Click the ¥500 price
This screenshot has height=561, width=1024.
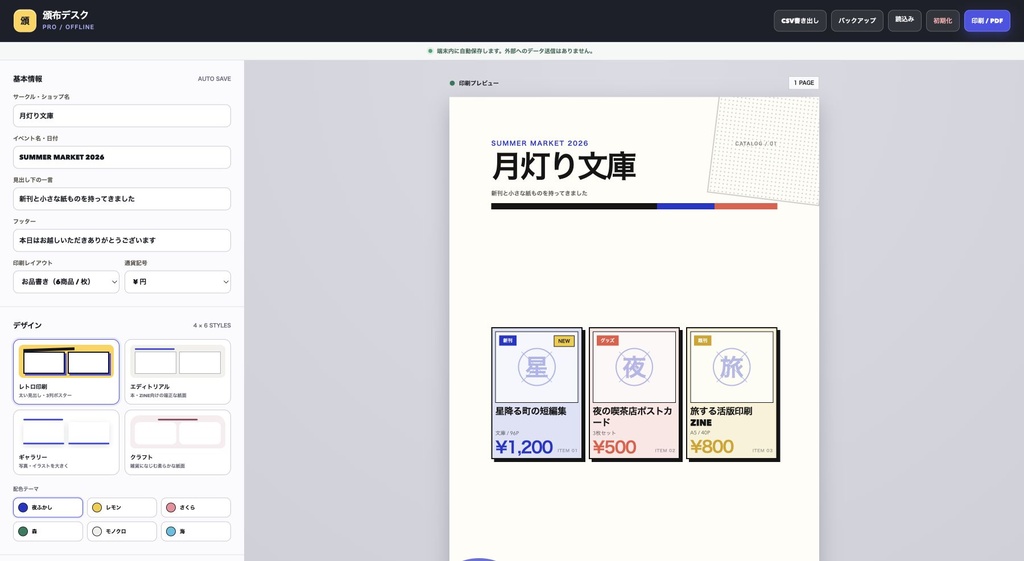pyautogui.click(x=615, y=447)
